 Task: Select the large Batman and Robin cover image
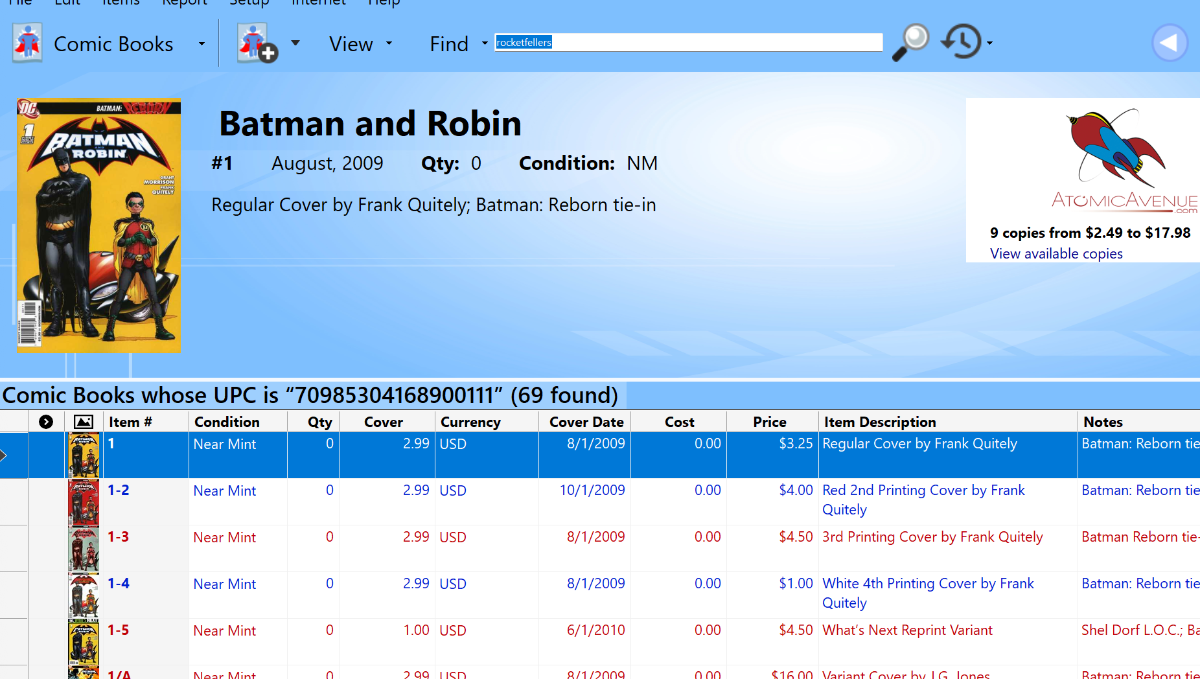[x=99, y=225]
